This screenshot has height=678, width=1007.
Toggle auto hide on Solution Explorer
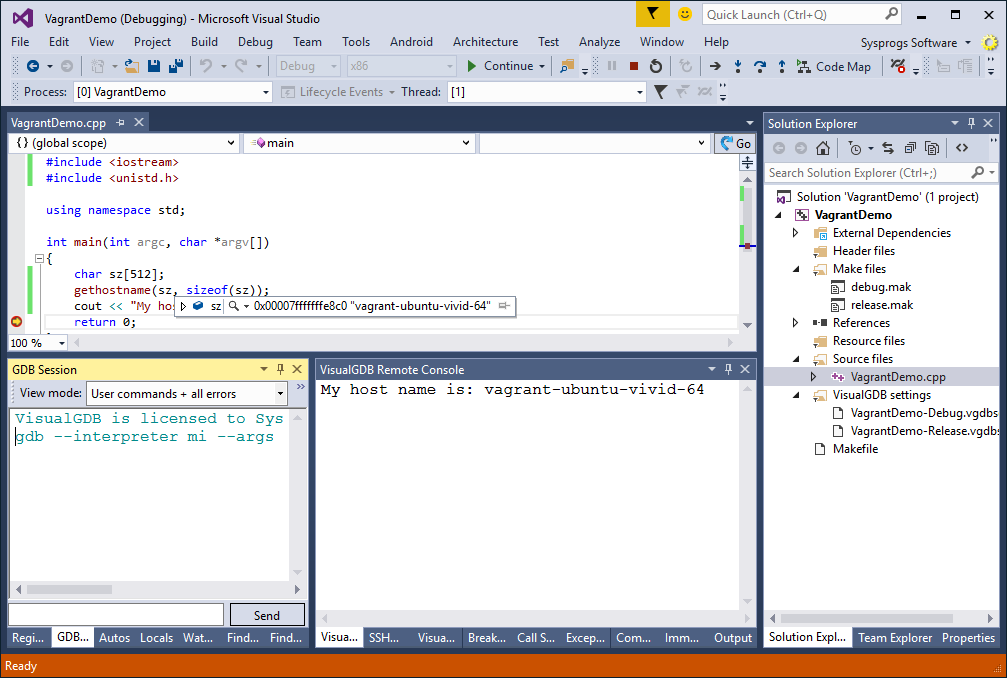point(971,123)
